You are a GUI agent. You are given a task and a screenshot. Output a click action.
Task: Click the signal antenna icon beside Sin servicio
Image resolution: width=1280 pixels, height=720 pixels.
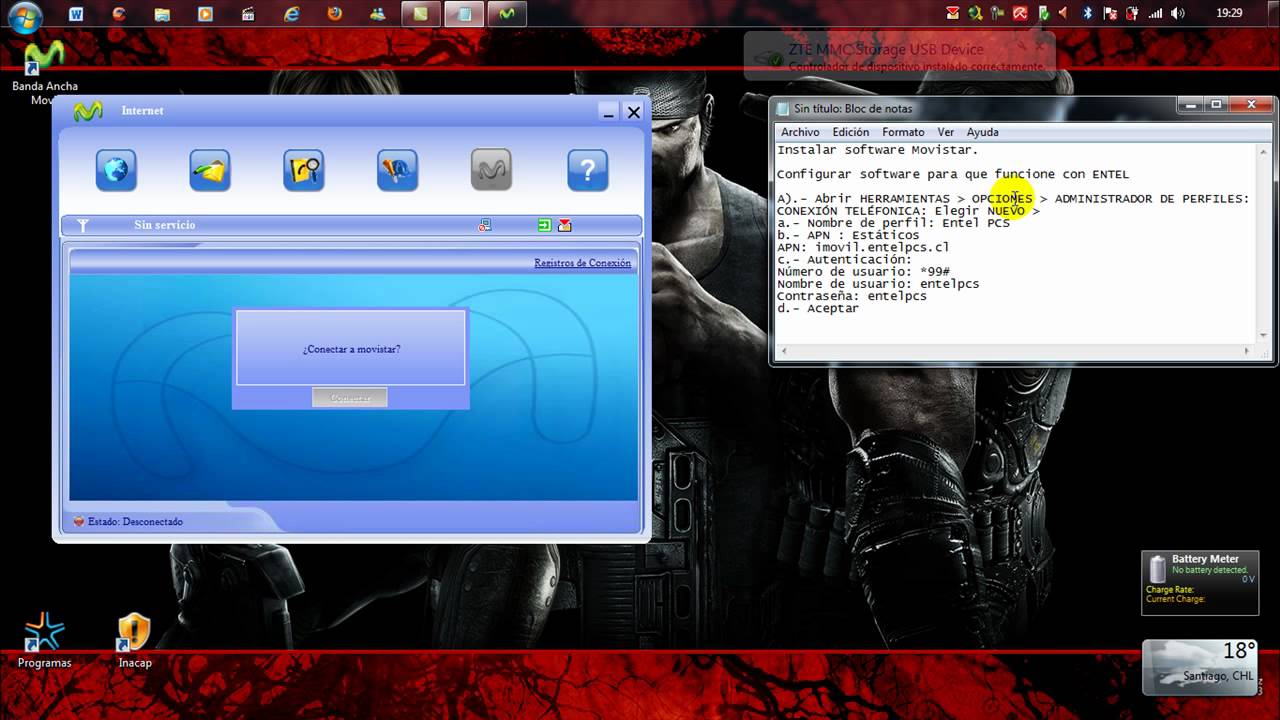(83, 226)
